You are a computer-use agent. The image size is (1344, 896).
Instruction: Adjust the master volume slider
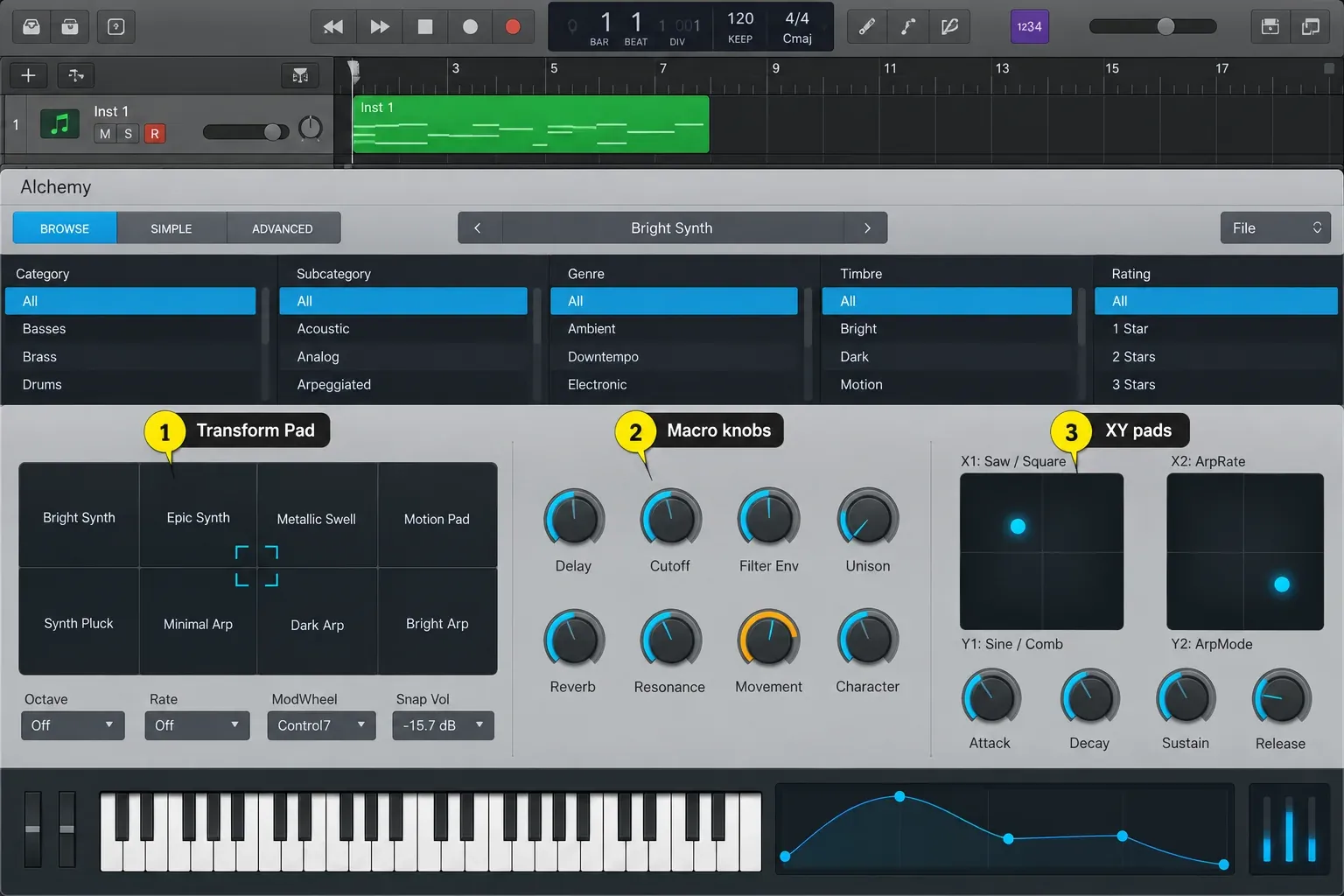click(x=1152, y=26)
